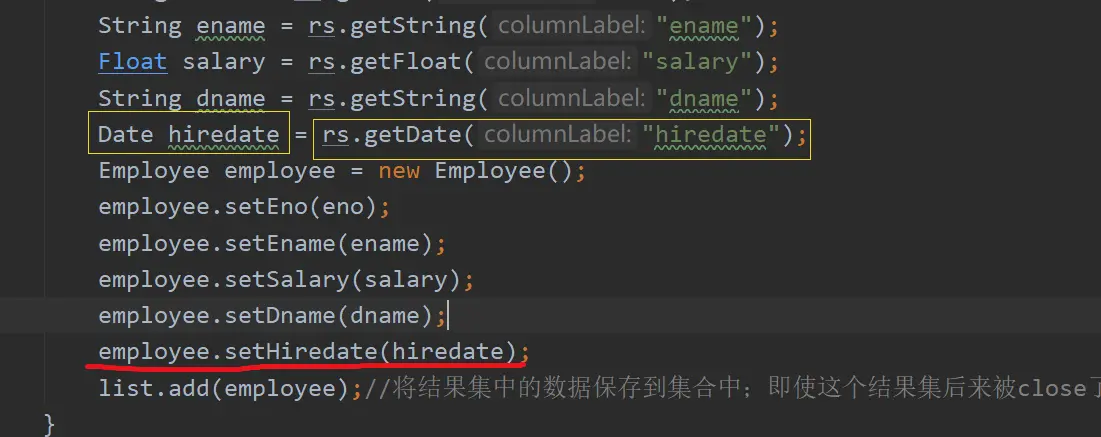Click the Date hiredate variable declaration
The width and height of the screenshot is (1101, 437).
click(x=188, y=133)
